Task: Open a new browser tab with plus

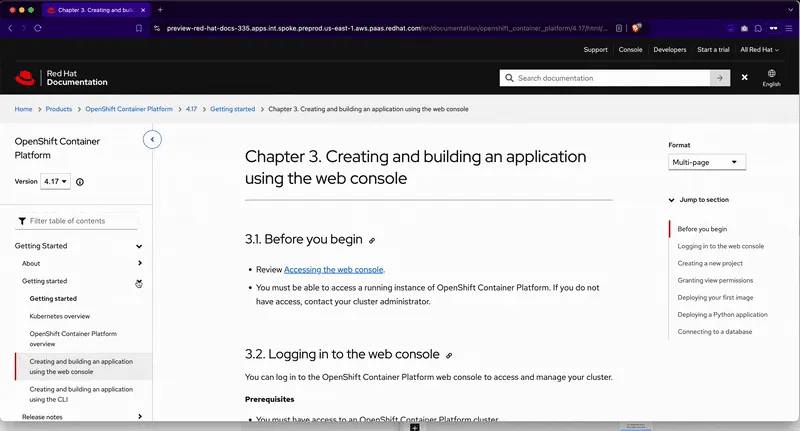Action: pyautogui.click(x=160, y=10)
